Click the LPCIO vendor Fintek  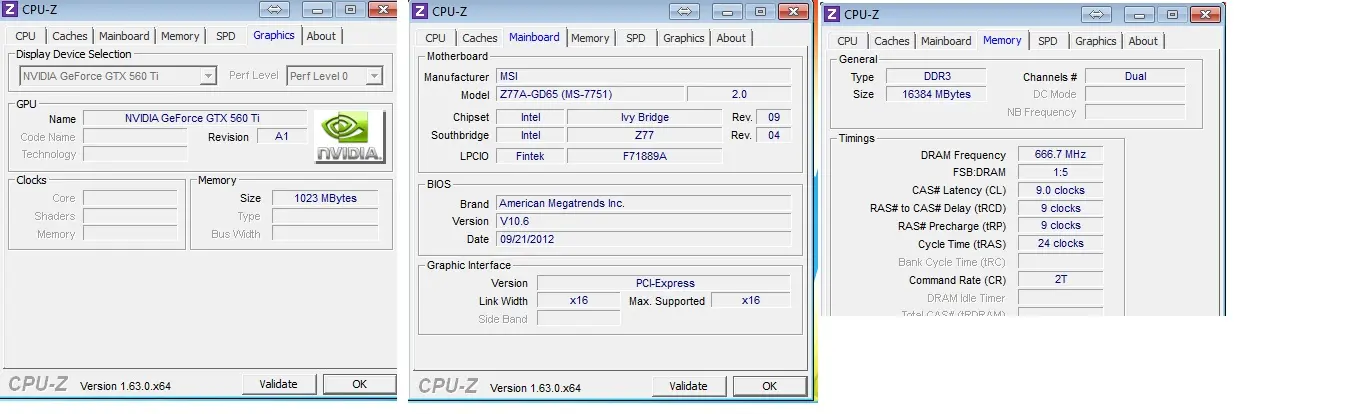click(530, 156)
